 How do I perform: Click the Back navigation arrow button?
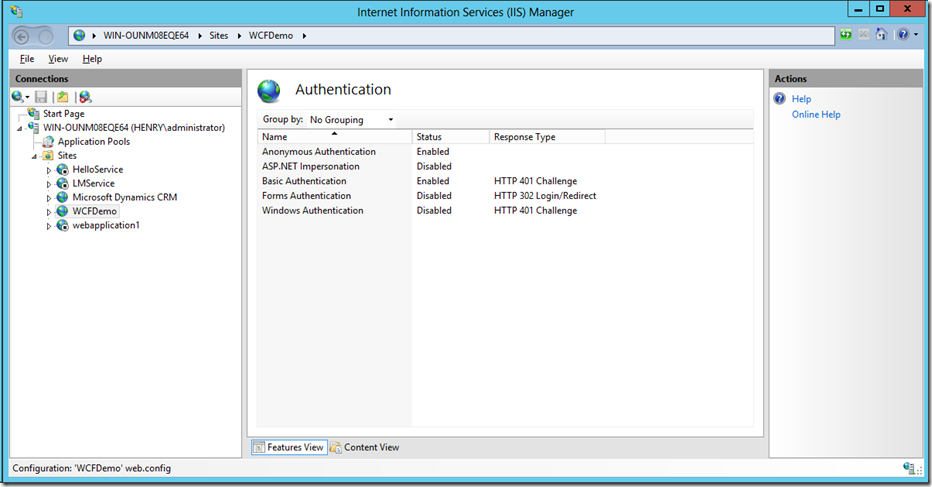pyautogui.click(x=21, y=37)
